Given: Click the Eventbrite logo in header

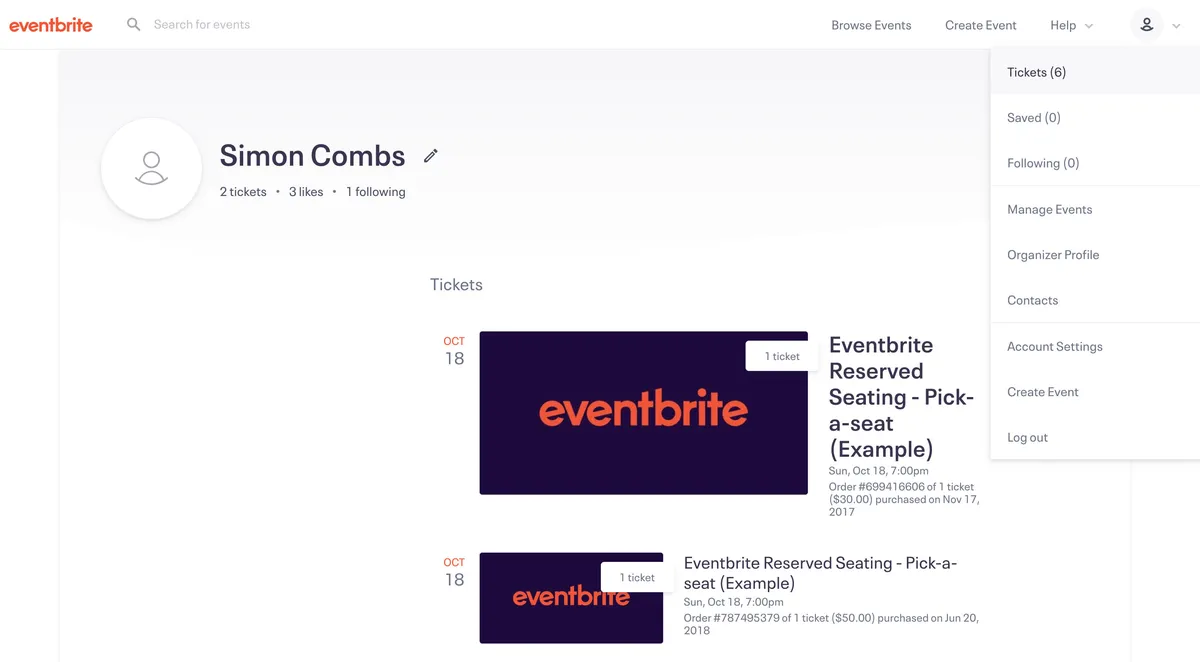Looking at the screenshot, I should [x=51, y=25].
